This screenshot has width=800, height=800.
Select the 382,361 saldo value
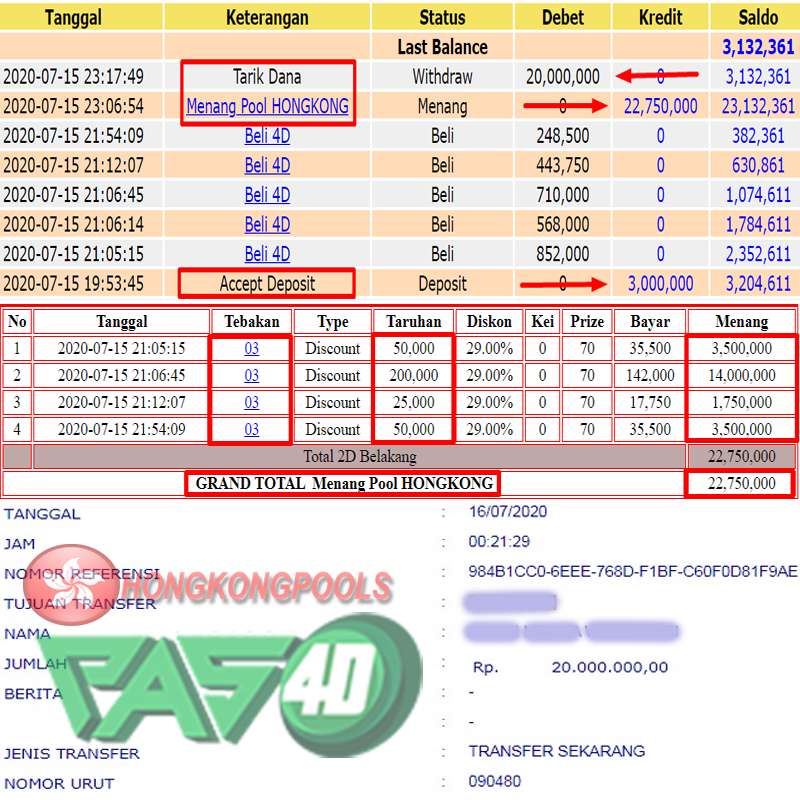[x=758, y=136]
